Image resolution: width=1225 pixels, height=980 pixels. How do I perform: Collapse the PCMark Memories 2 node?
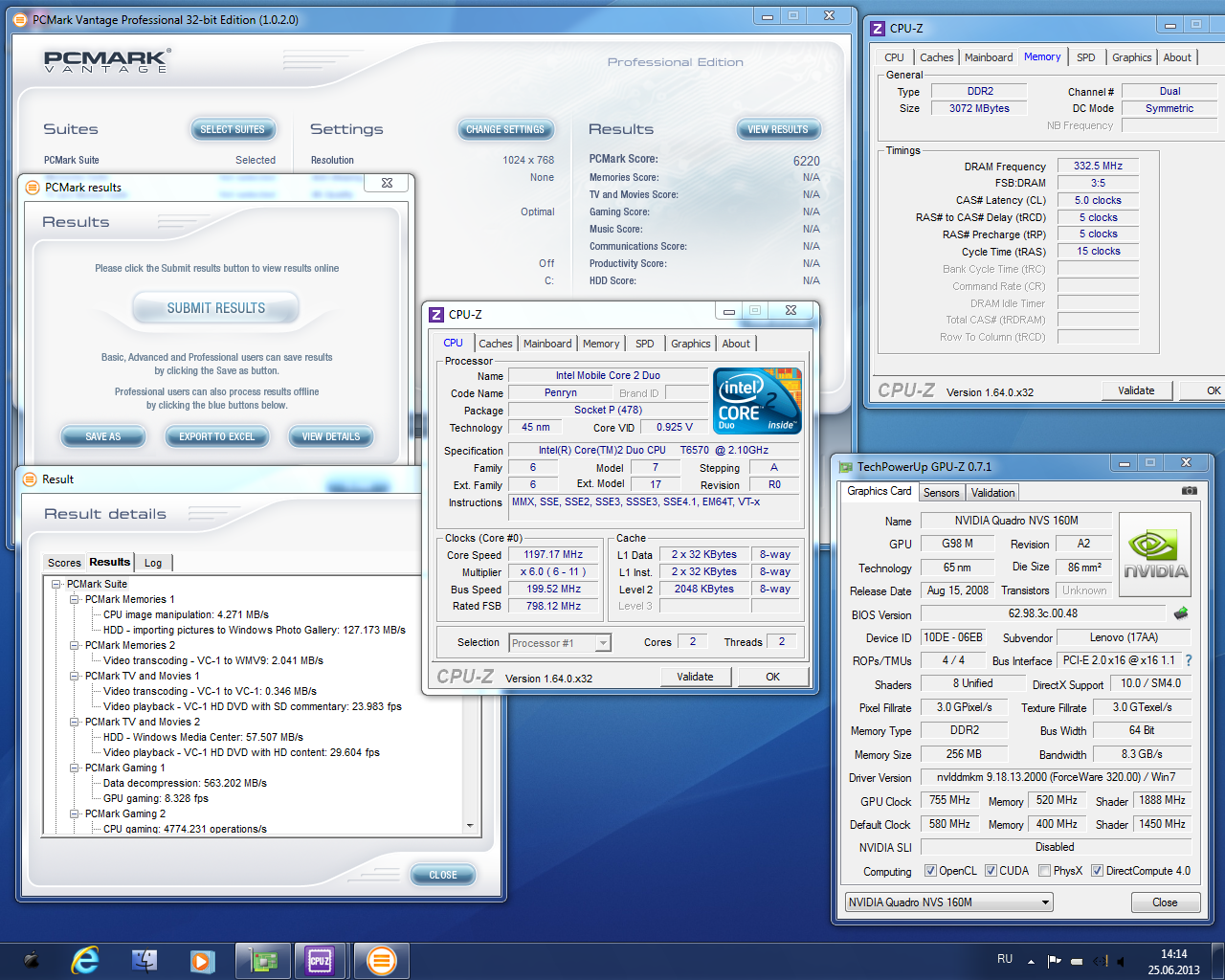click(x=75, y=645)
